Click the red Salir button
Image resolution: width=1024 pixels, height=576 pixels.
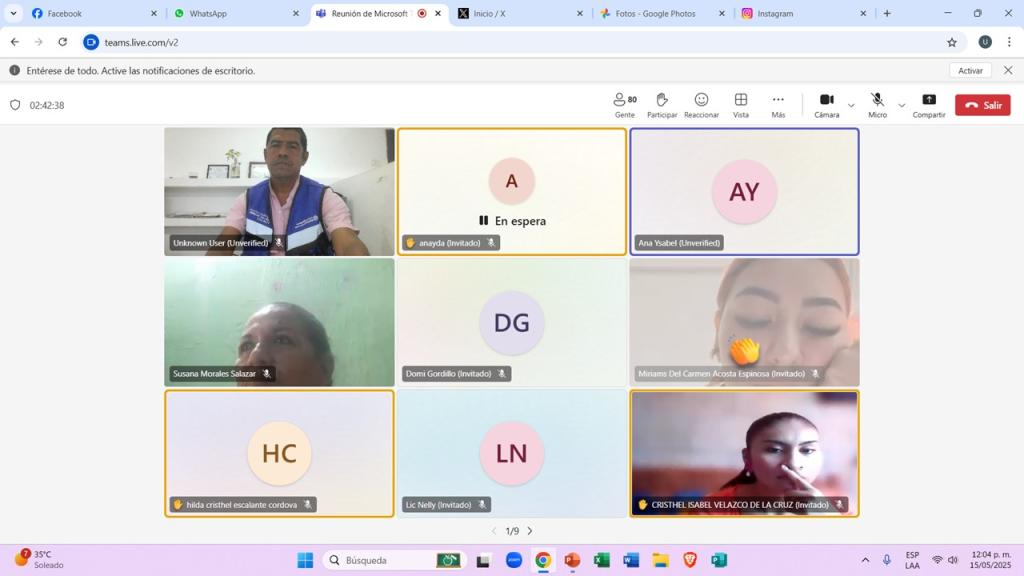tap(982, 105)
